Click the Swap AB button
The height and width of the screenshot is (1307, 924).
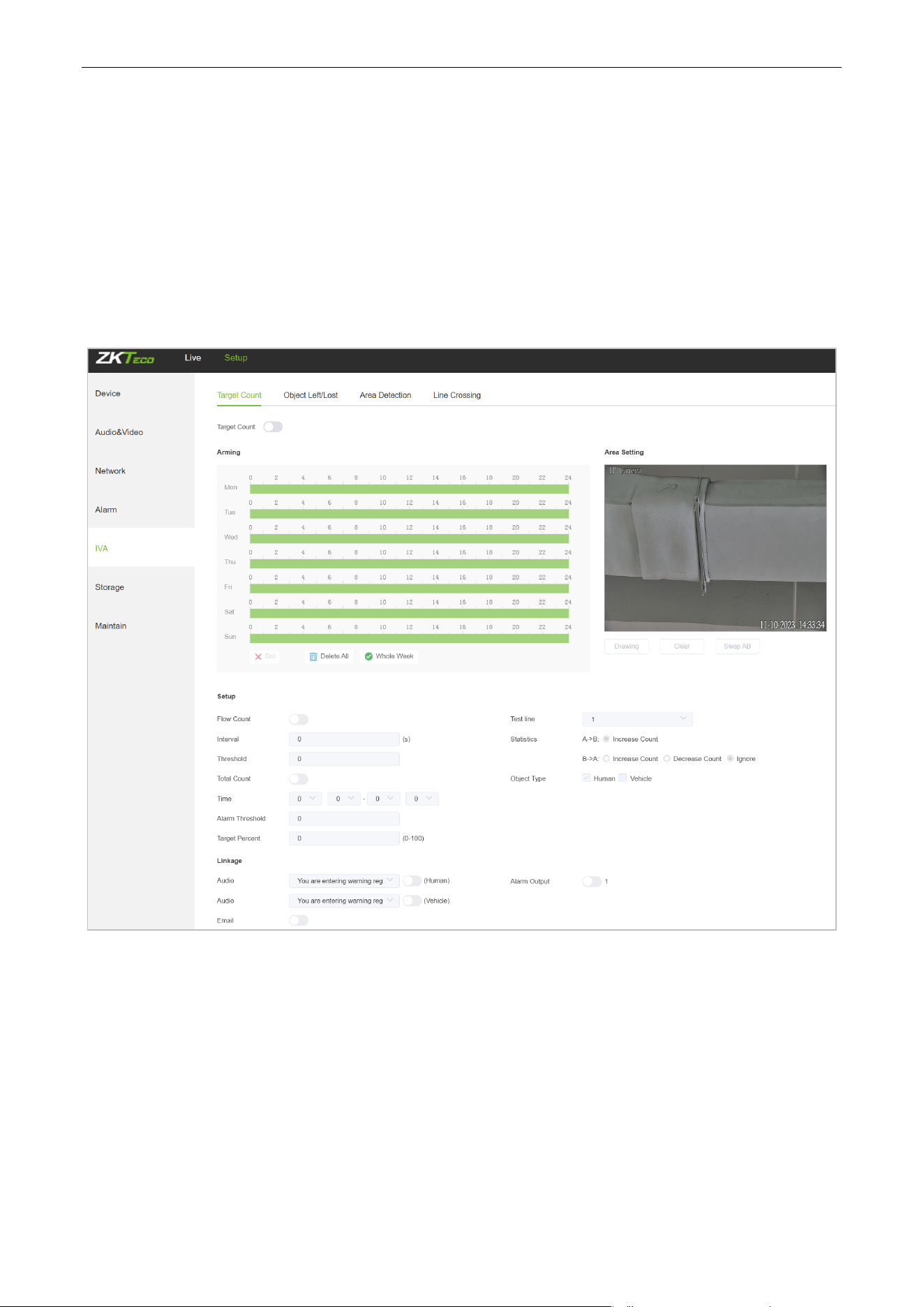[x=738, y=647]
